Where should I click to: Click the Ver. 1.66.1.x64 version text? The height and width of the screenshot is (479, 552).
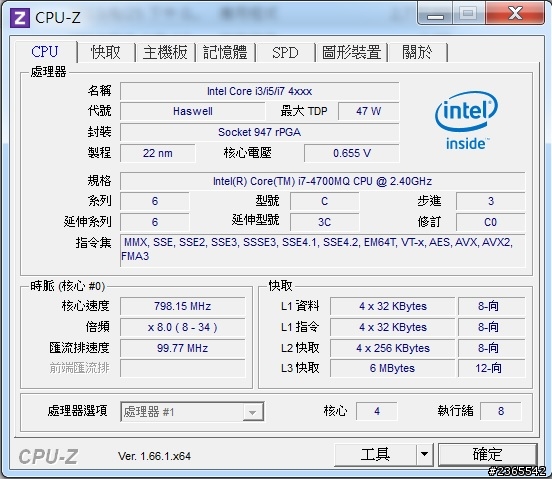point(154,456)
